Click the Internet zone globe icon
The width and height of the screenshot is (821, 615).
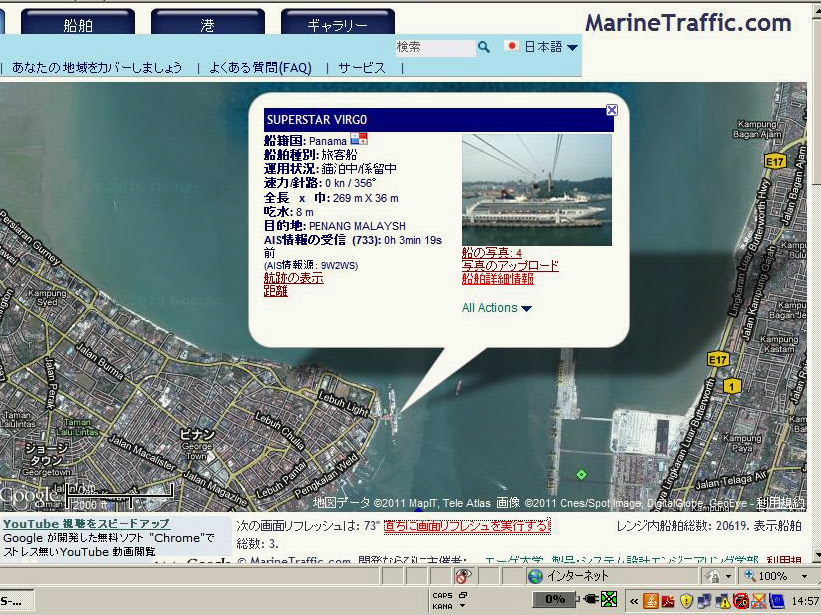pyautogui.click(x=535, y=576)
